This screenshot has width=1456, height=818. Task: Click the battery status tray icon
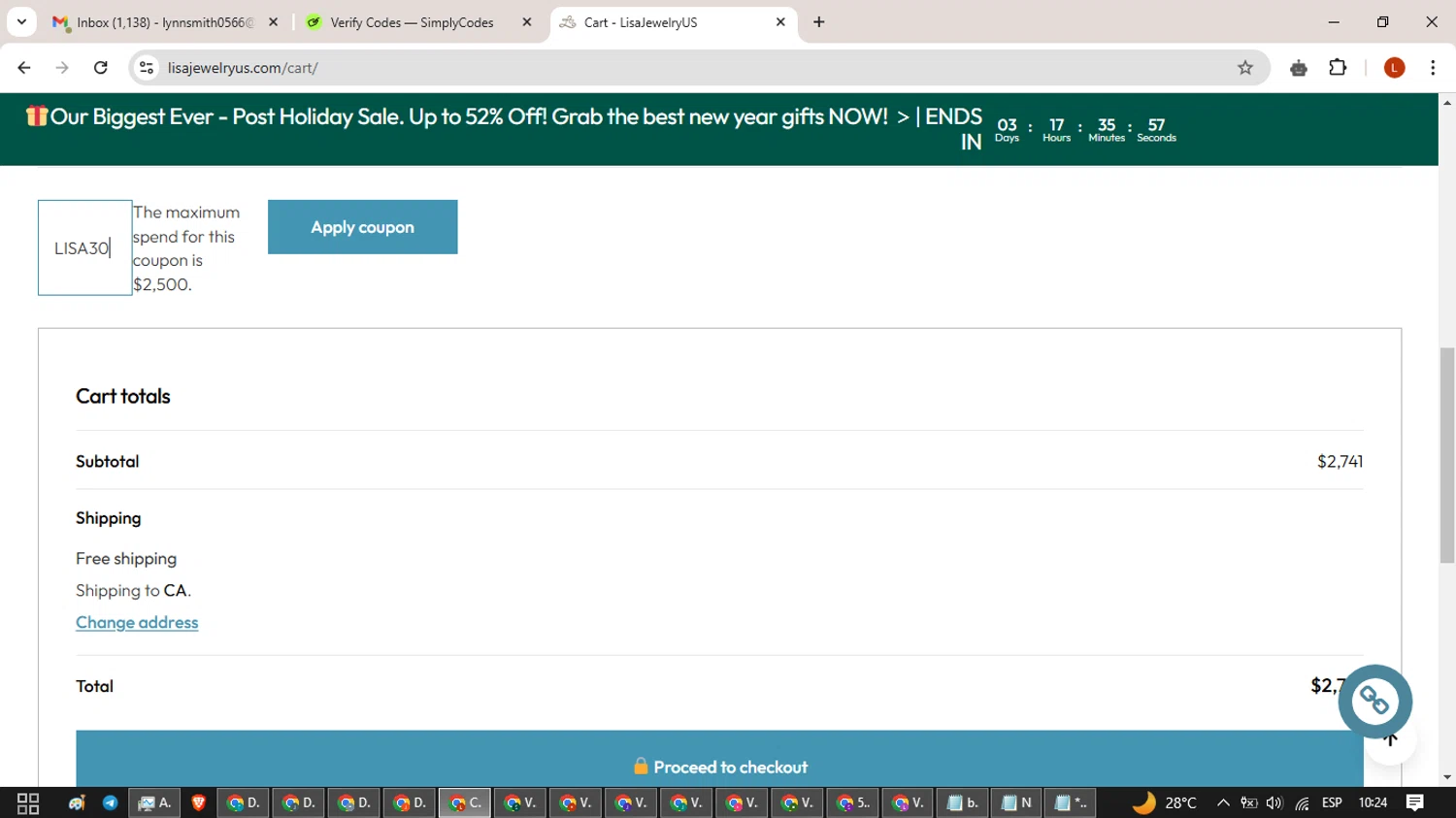1249,803
